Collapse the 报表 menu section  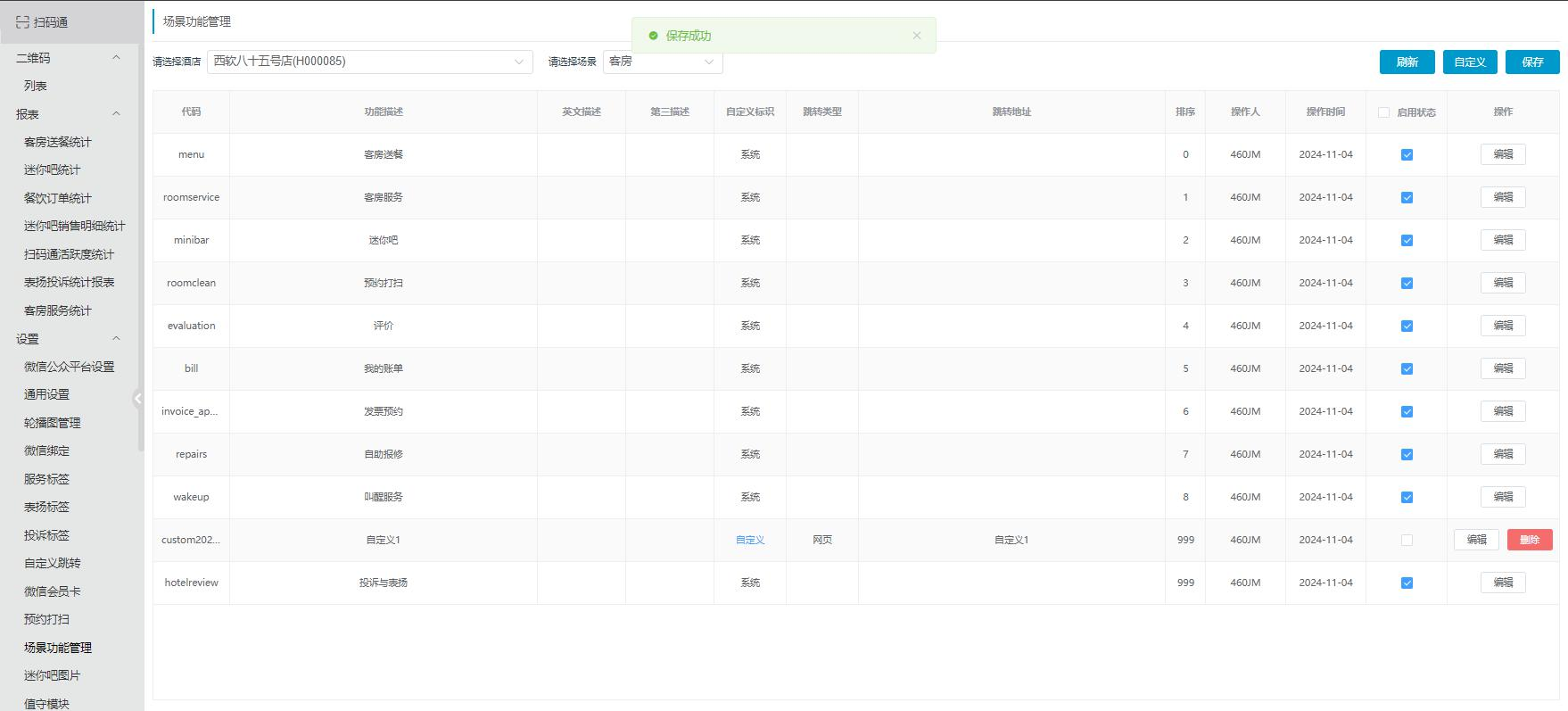click(x=116, y=114)
